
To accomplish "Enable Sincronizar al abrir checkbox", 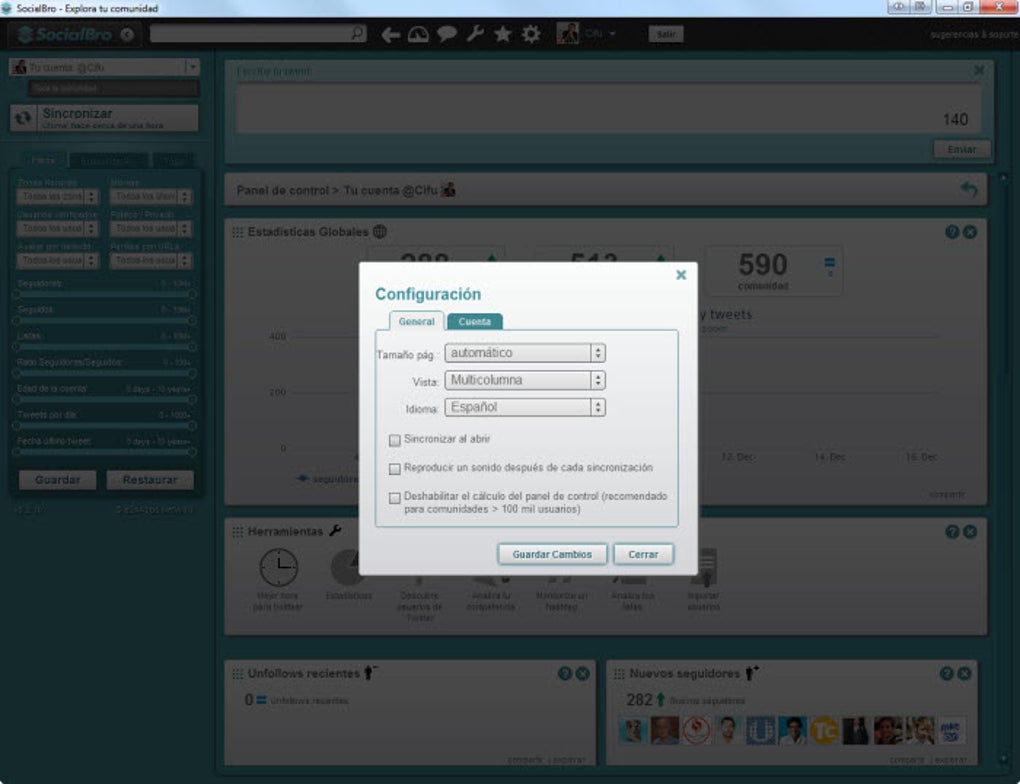I will pos(394,440).
